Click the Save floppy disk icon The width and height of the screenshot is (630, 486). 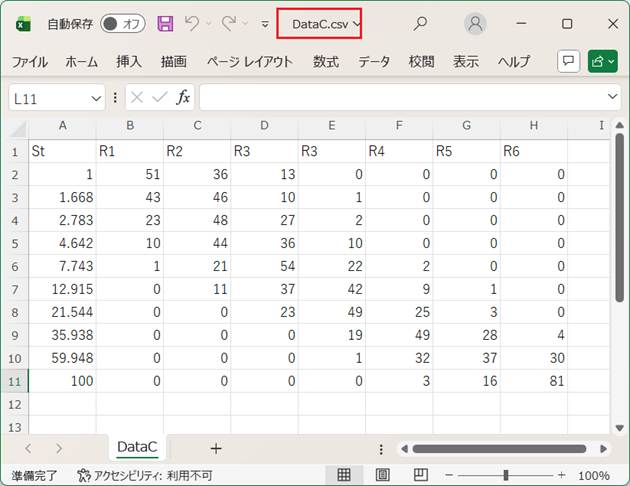point(166,23)
